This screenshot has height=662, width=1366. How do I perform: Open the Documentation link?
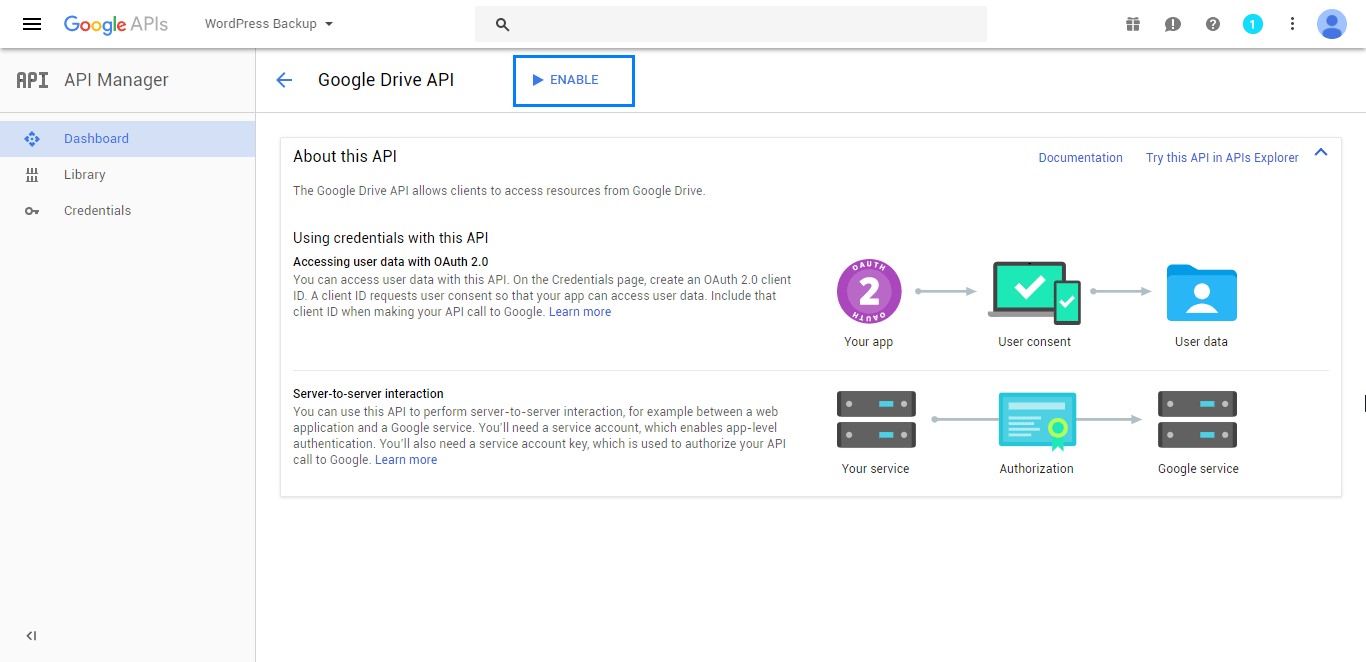1080,158
